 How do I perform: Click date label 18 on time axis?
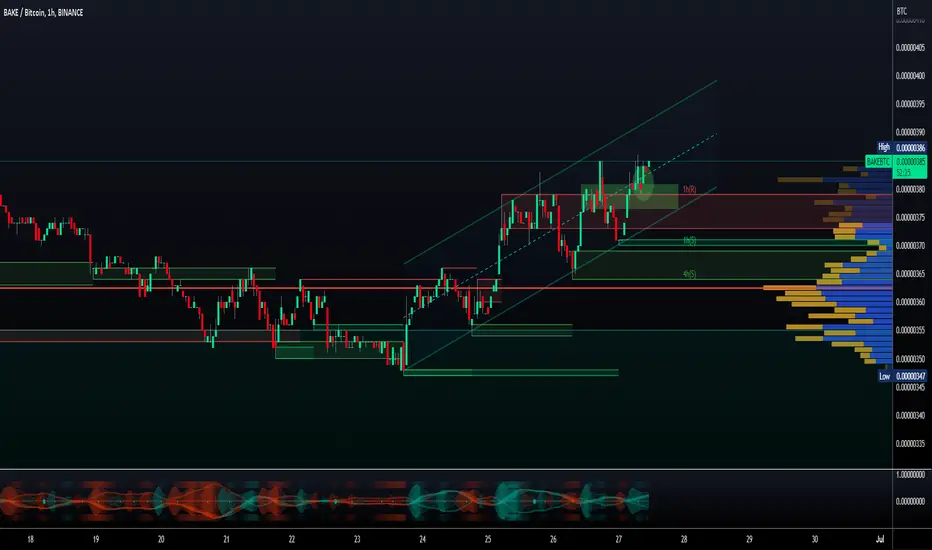point(30,540)
